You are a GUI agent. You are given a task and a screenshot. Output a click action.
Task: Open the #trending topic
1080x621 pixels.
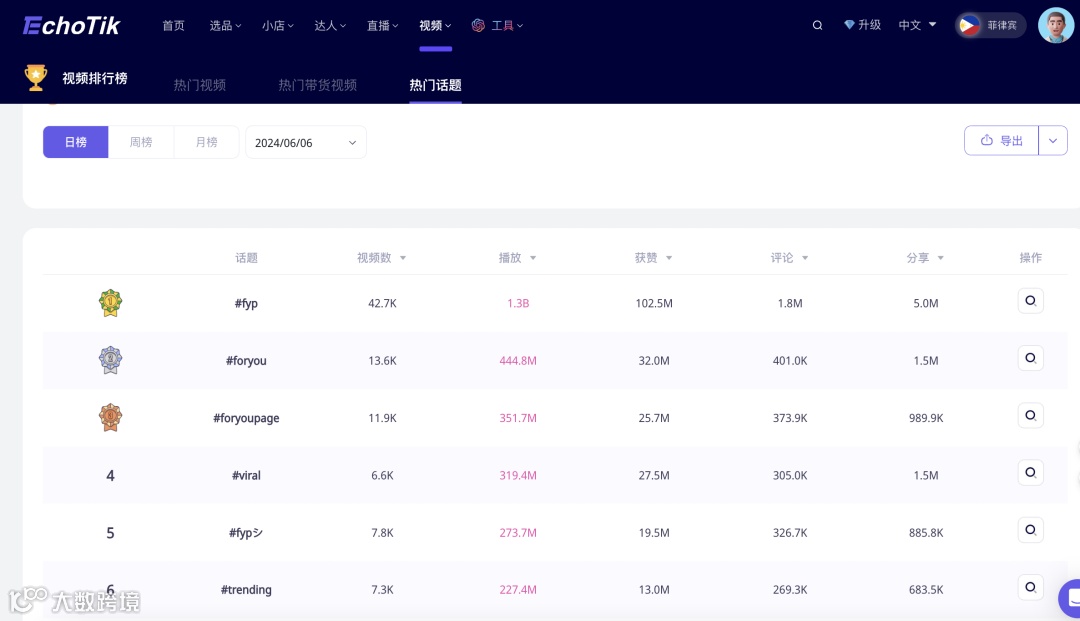(x=246, y=589)
